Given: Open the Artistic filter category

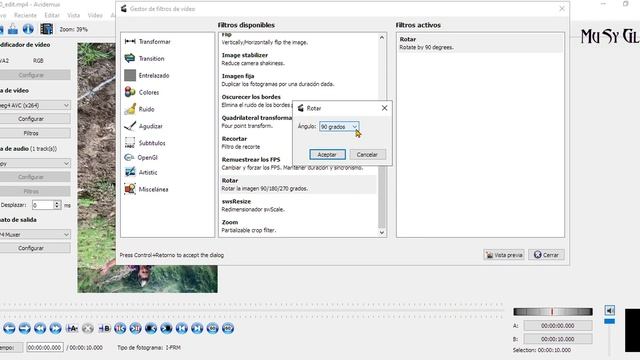Looking at the screenshot, I should point(141,172).
